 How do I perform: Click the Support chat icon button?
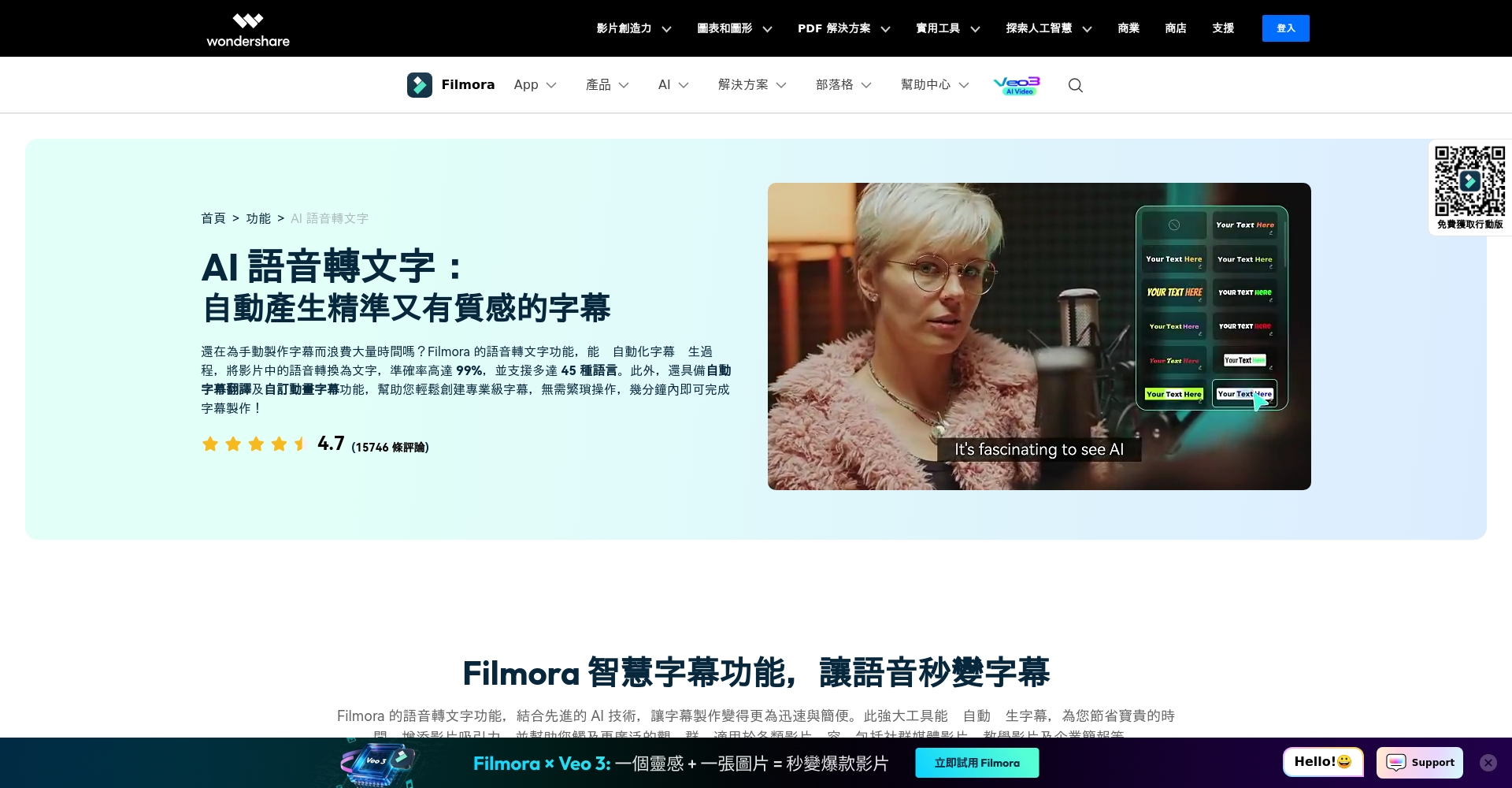coord(1420,763)
